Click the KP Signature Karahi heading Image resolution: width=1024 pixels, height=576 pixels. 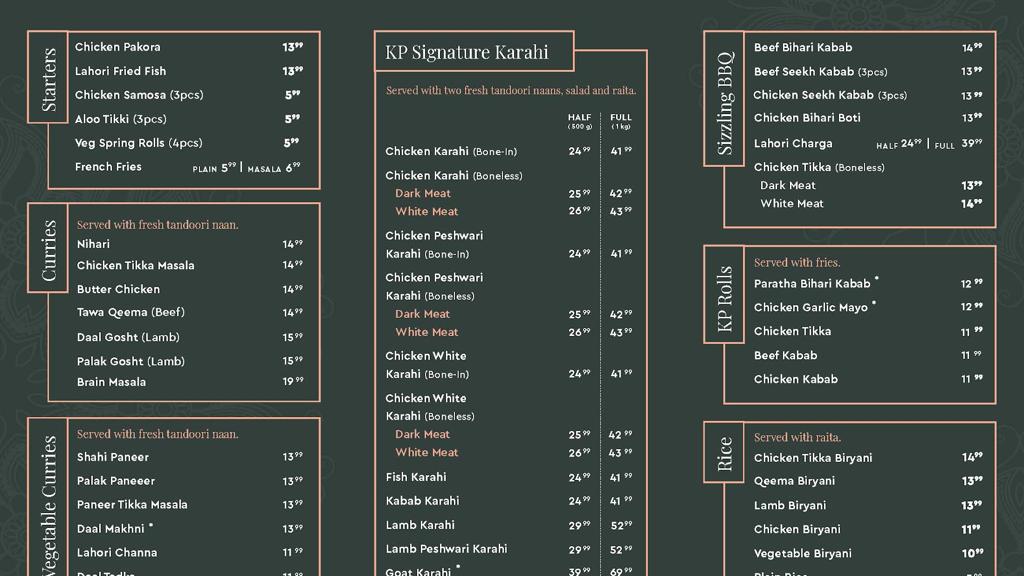pos(473,52)
